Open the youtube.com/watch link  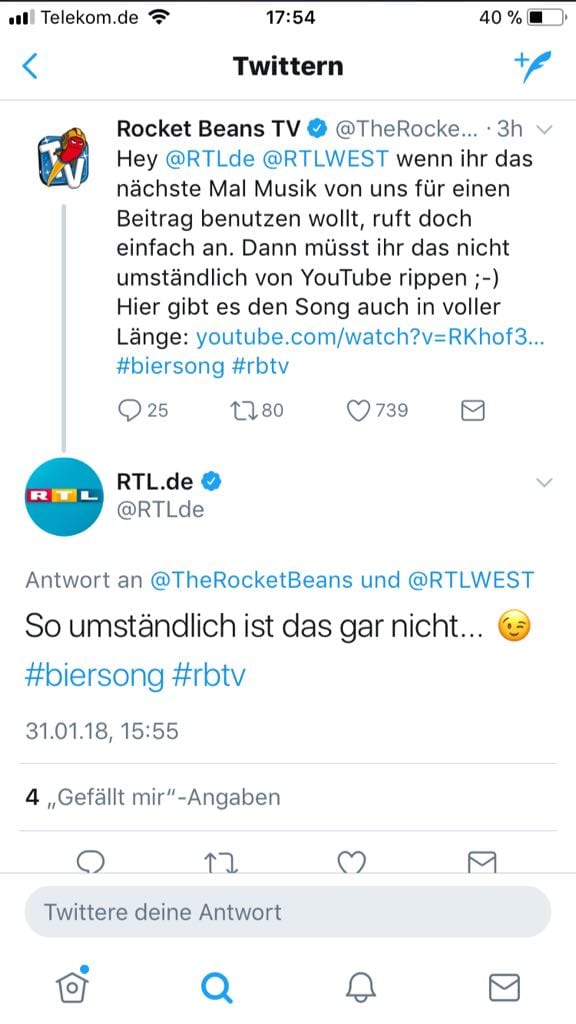[x=370, y=338]
